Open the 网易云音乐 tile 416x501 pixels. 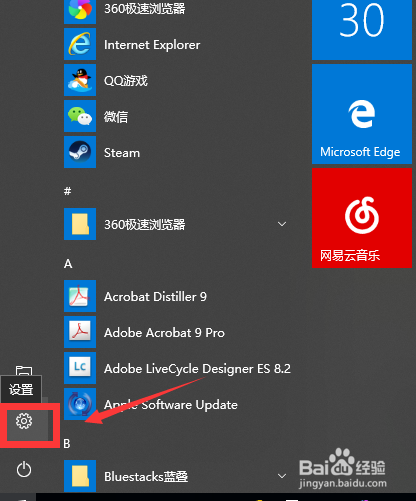pyautogui.click(x=362, y=218)
